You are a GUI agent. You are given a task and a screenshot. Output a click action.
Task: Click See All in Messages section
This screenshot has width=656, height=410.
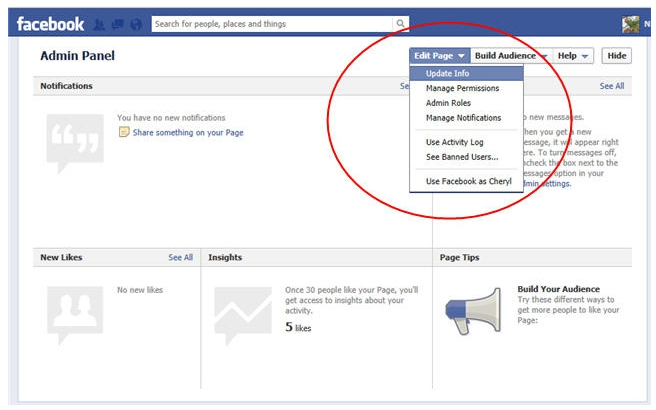(x=612, y=86)
